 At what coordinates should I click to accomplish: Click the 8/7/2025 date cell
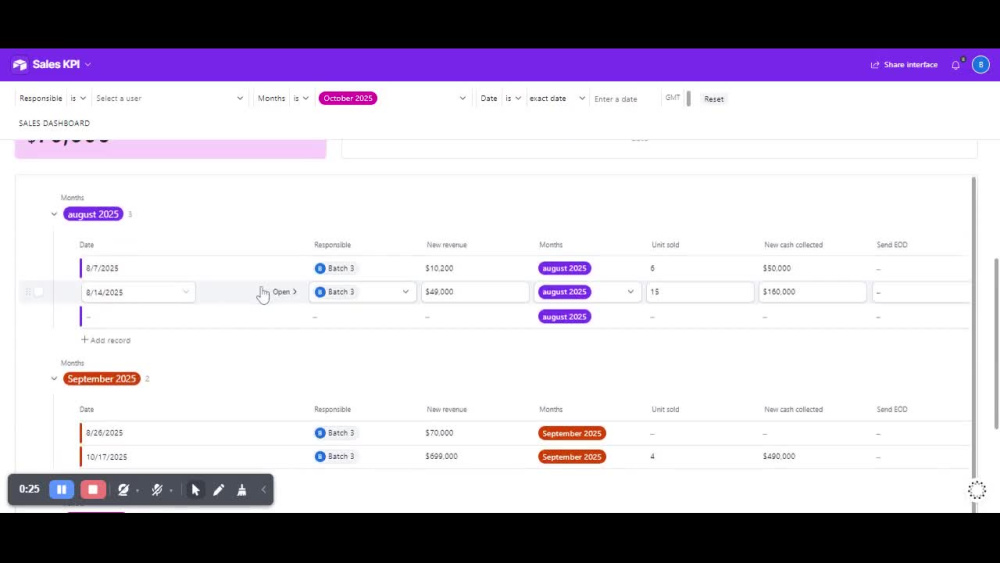click(102, 268)
